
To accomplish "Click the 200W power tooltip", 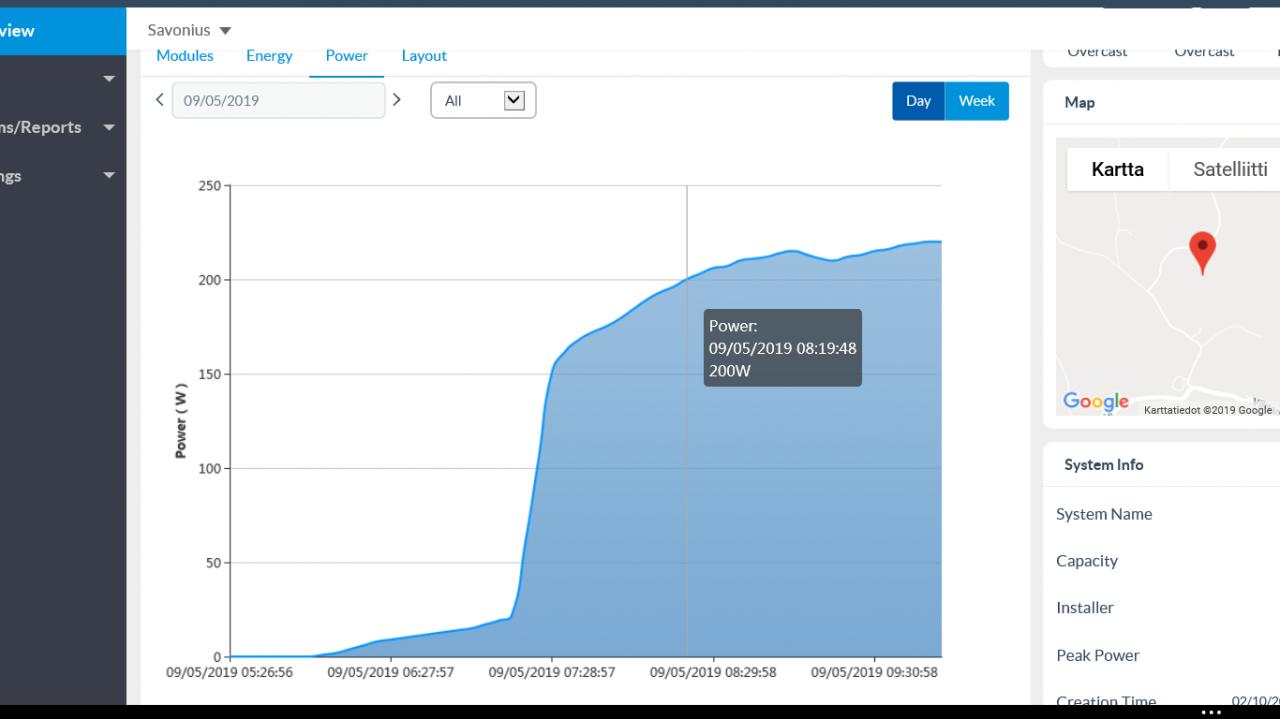I will coord(783,348).
